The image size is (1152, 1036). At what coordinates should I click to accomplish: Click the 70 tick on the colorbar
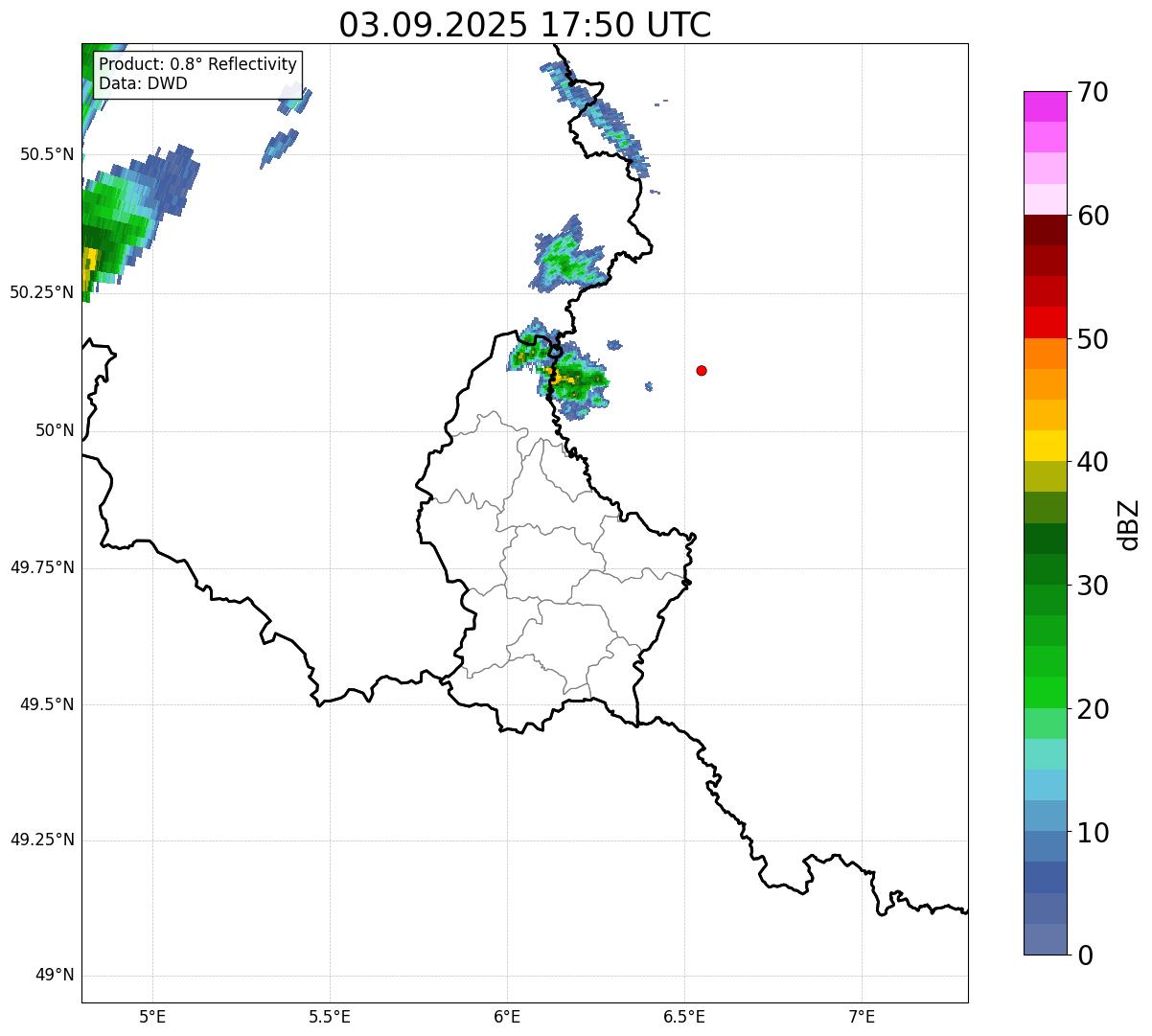[x=1093, y=92]
